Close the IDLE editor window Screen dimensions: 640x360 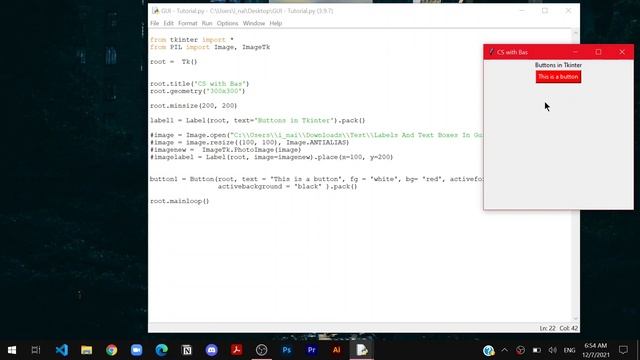(x=568, y=11)
